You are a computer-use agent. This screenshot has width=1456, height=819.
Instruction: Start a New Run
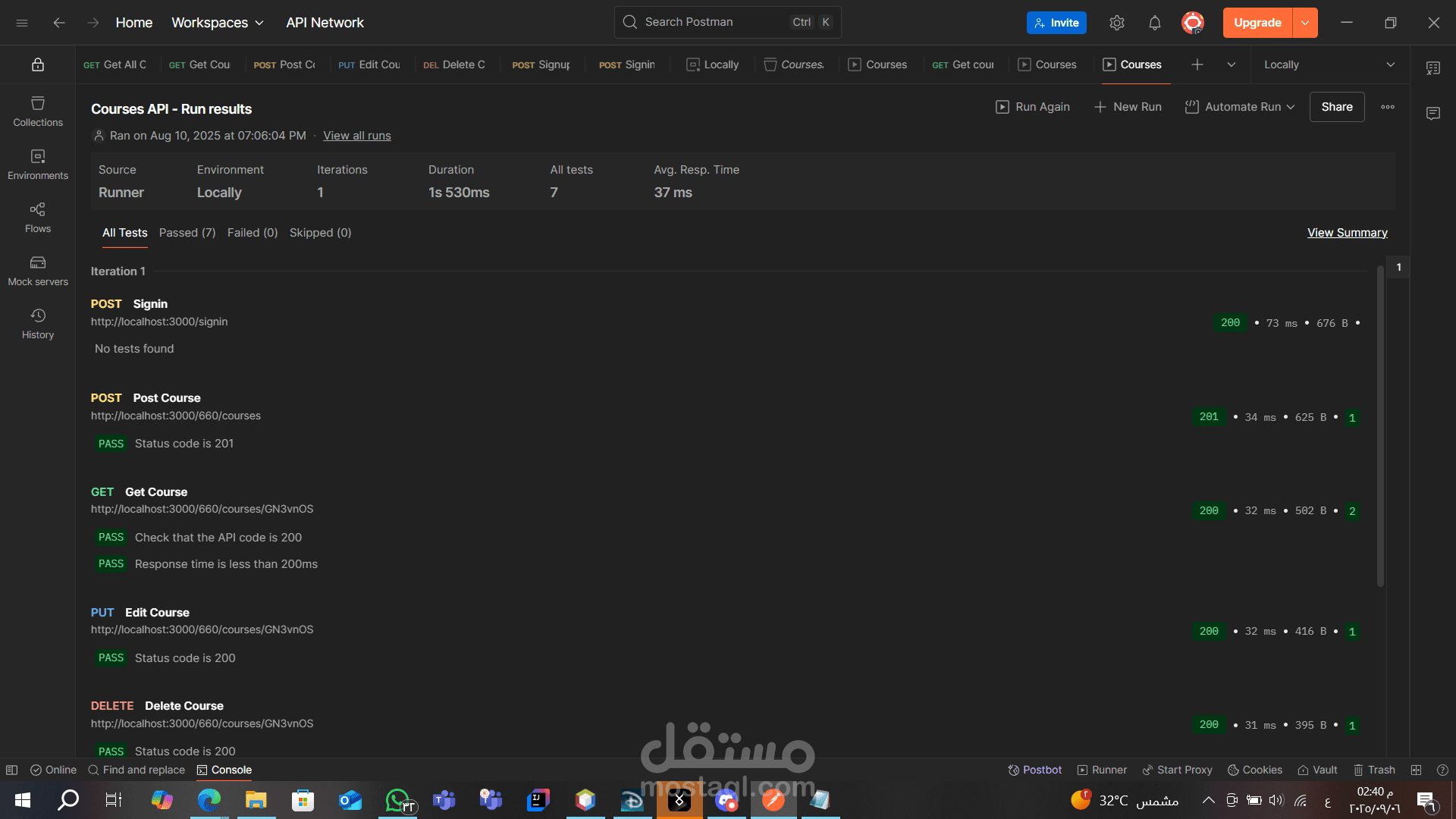coord(1128,107)
